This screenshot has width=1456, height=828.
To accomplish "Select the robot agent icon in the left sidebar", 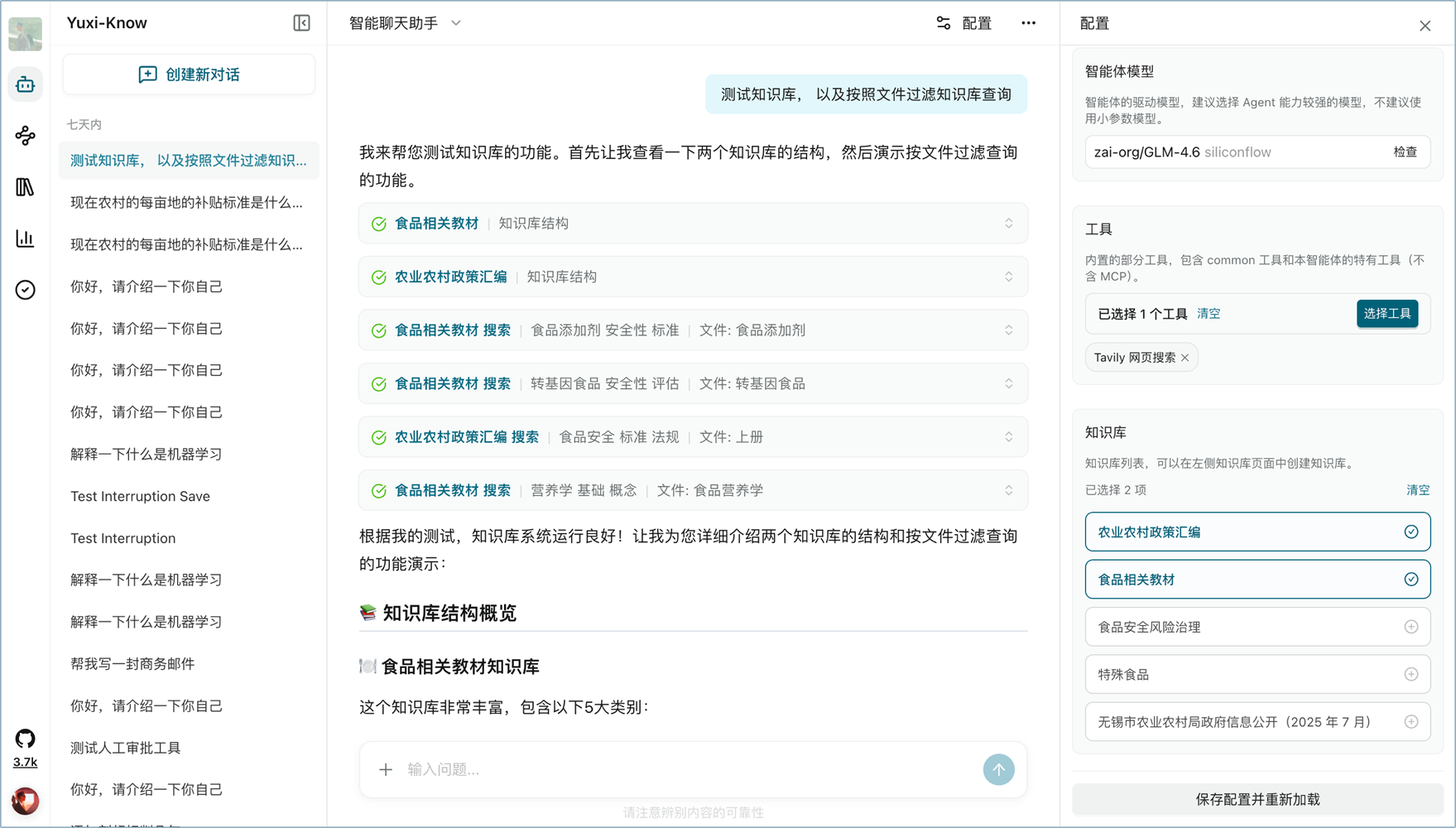I will (25, 84).
